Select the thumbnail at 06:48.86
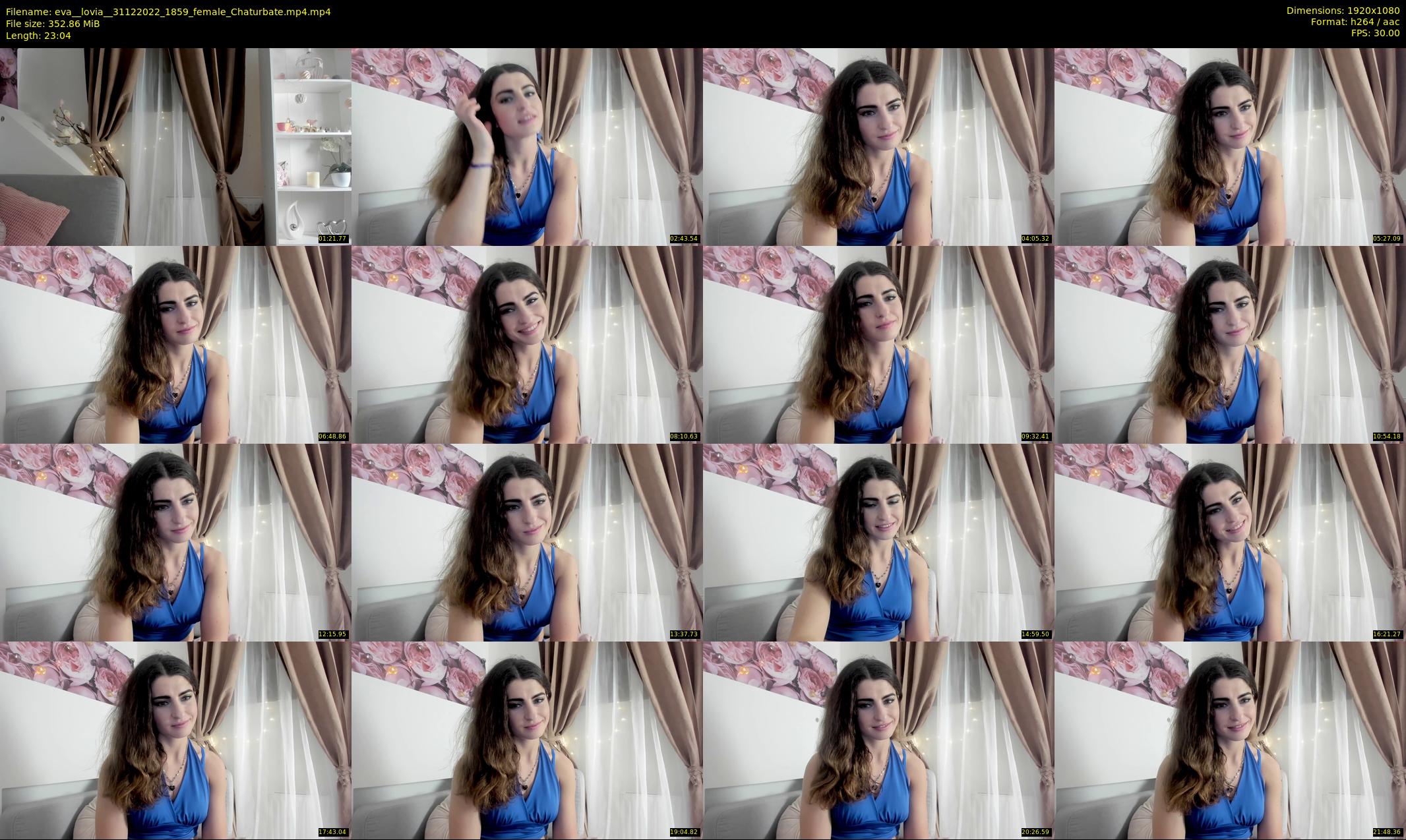The image size is (1406, 840). pyautogui.click(x=175, y=344)
